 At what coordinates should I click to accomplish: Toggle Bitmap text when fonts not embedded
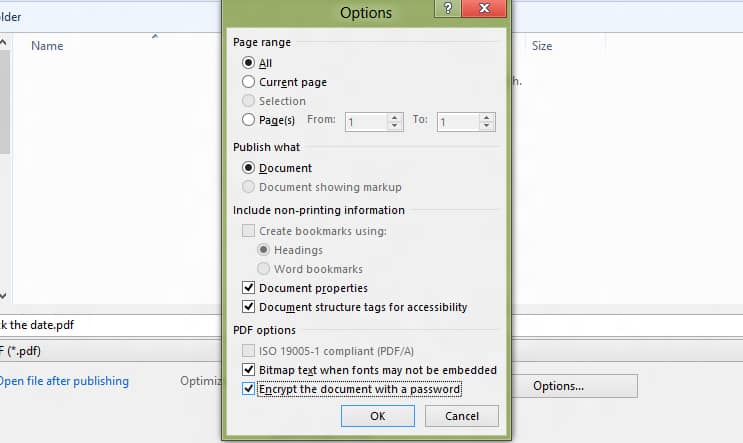tap(249, 370)
